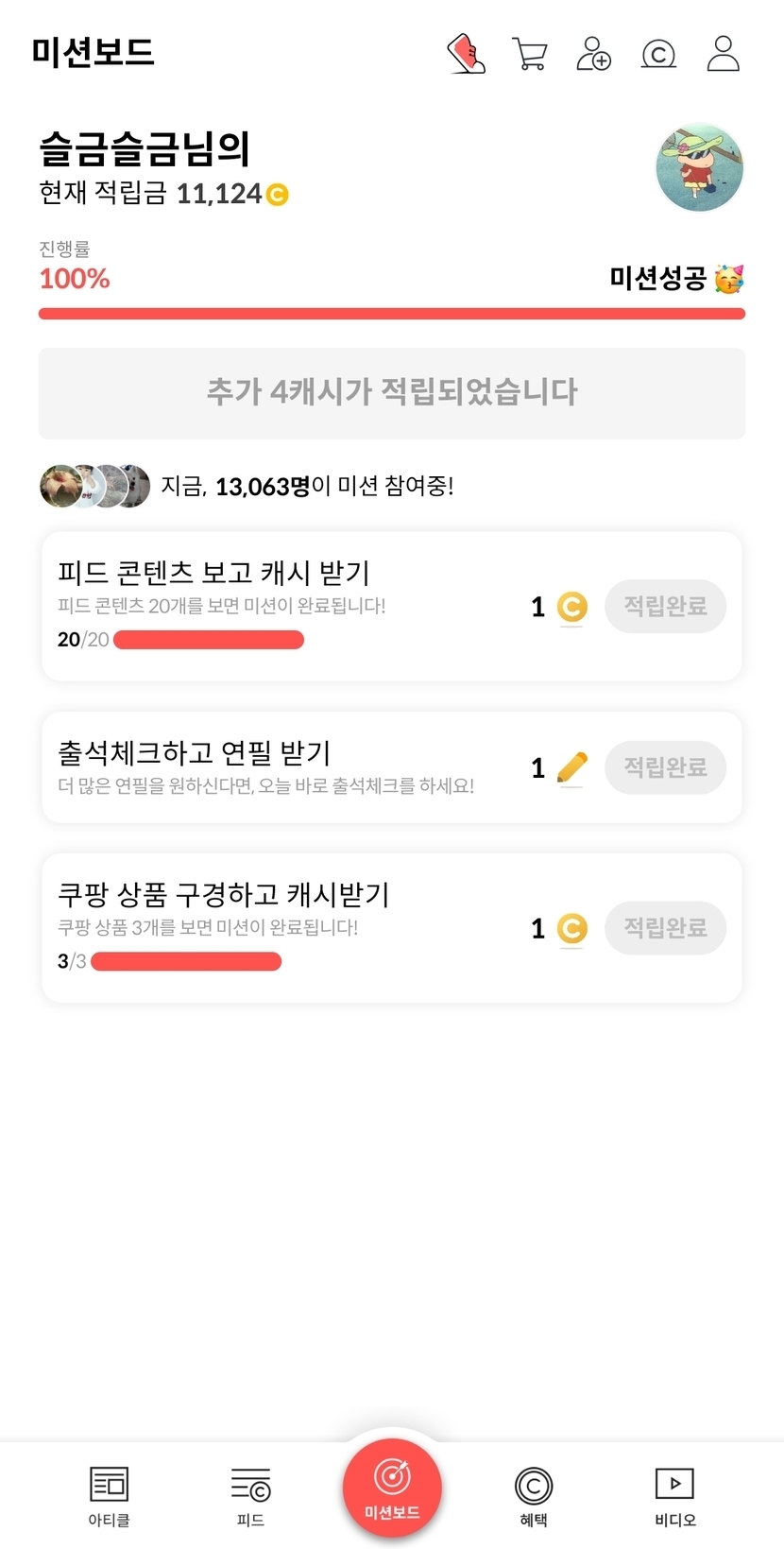Click the 100% mission progress bar
The height and width of the screenshot is (1549, 784).
(x=392, y=314)
